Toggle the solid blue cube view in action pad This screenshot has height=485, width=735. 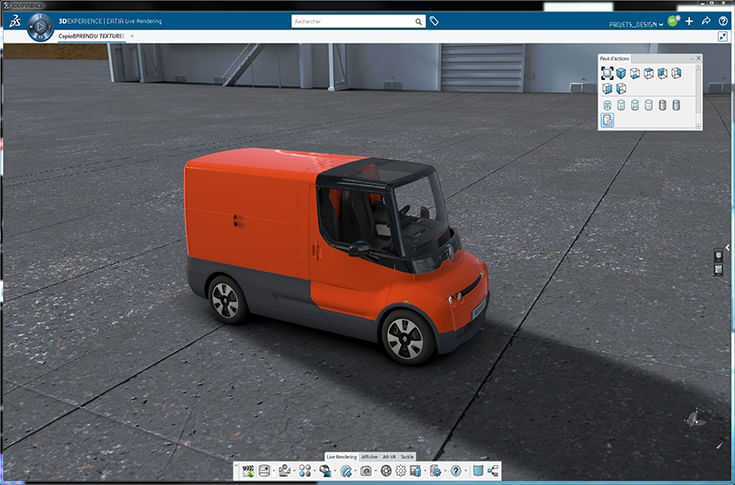pyautogui.click(x=621, y=73)
